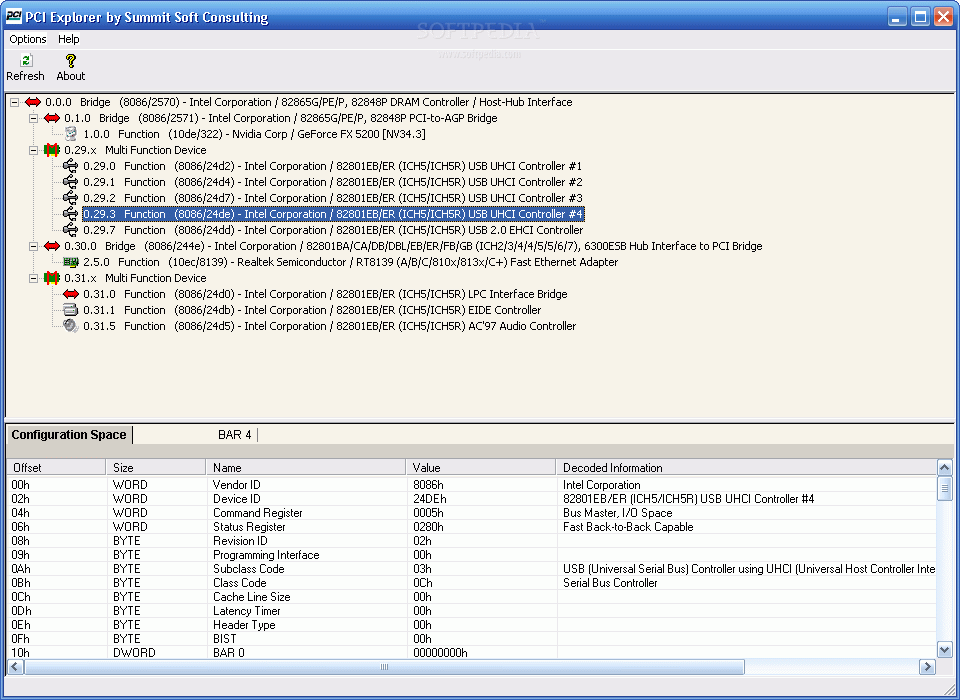
Task: Select the 0.29.2 USB UHCI Controller #3 row
Action: click(x=332, y=198)
